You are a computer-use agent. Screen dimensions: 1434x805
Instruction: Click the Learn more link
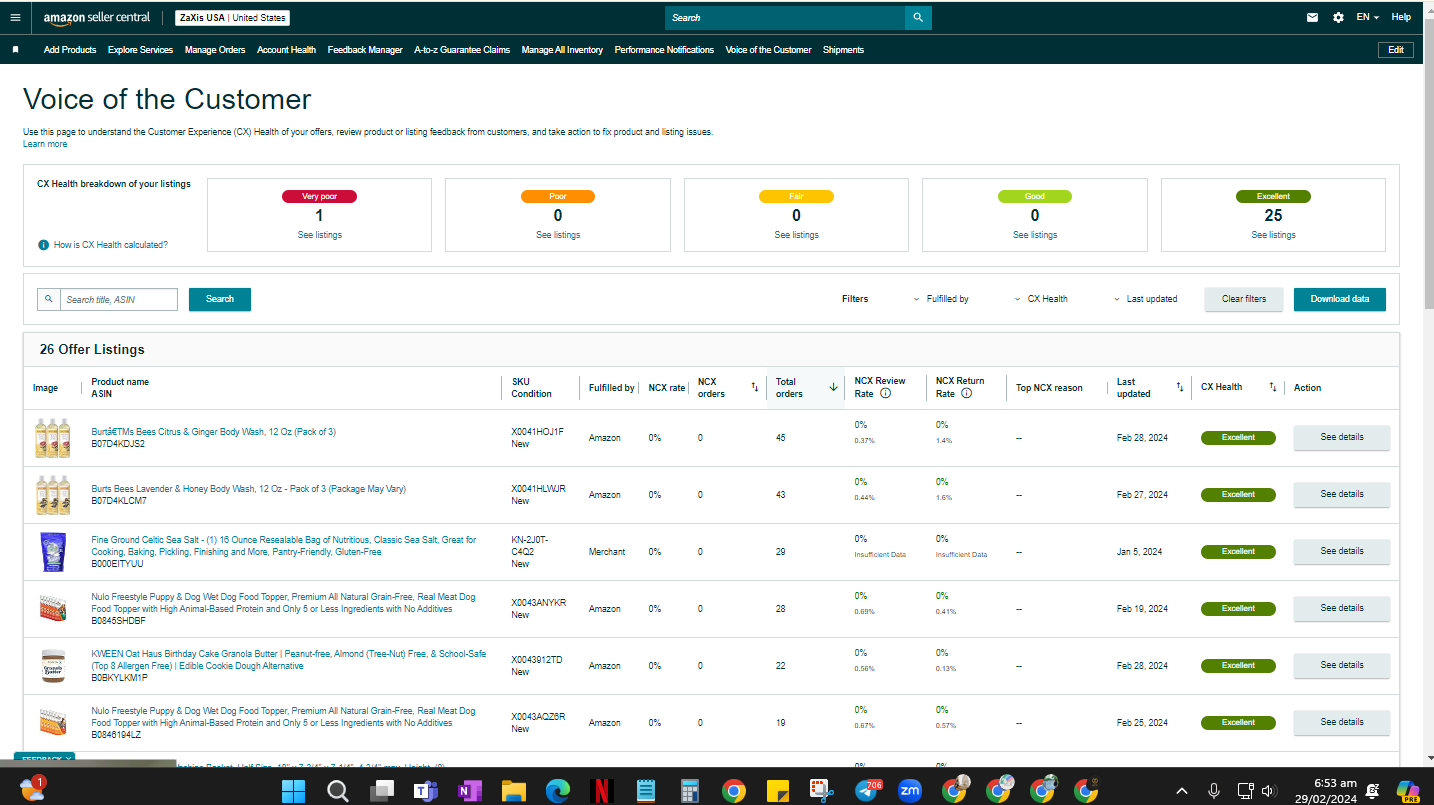pyautogui.click(x=45, y=144)
